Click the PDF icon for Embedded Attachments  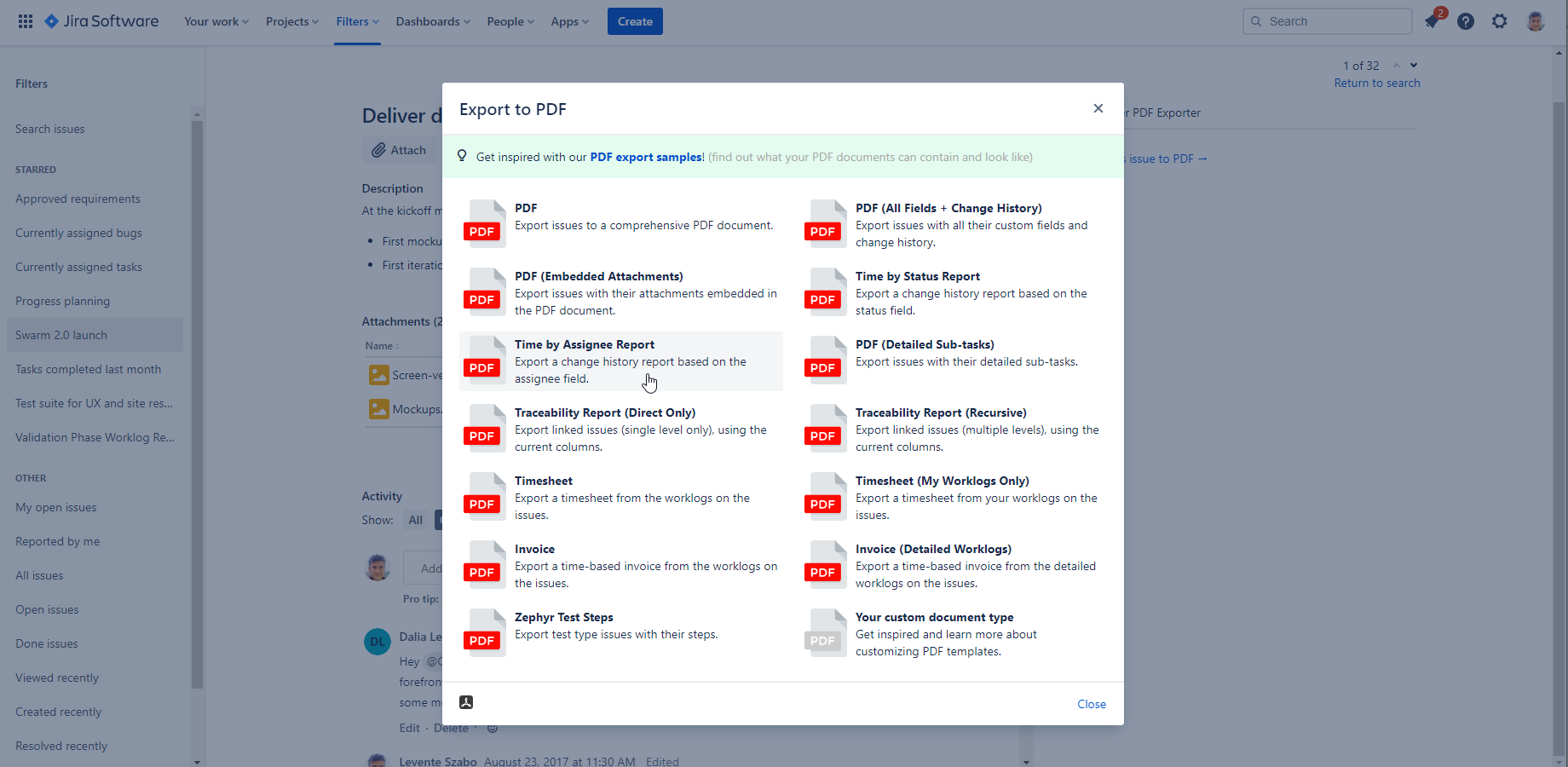tap(485, 291)
